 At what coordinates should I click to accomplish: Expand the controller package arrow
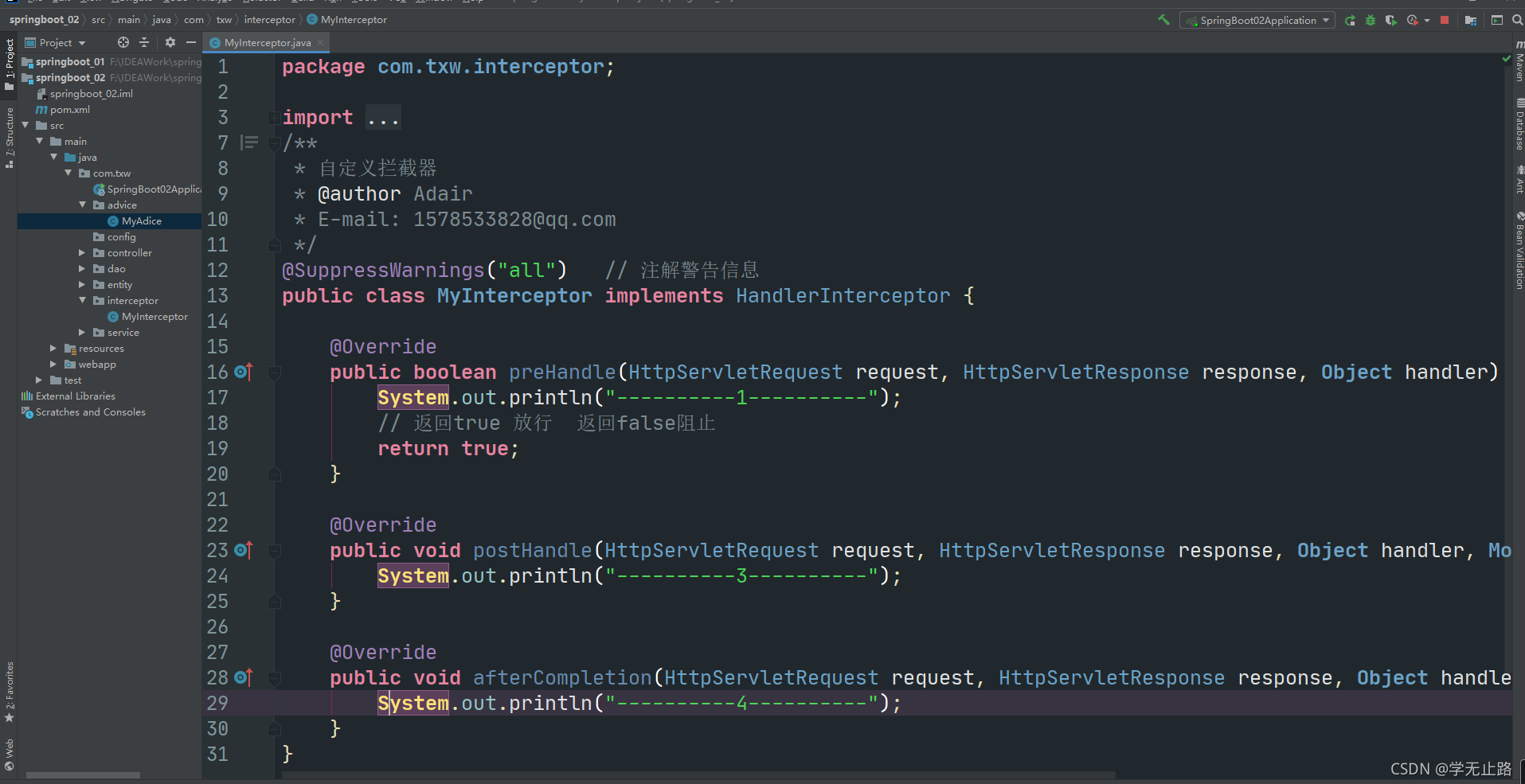click(82, 253)
